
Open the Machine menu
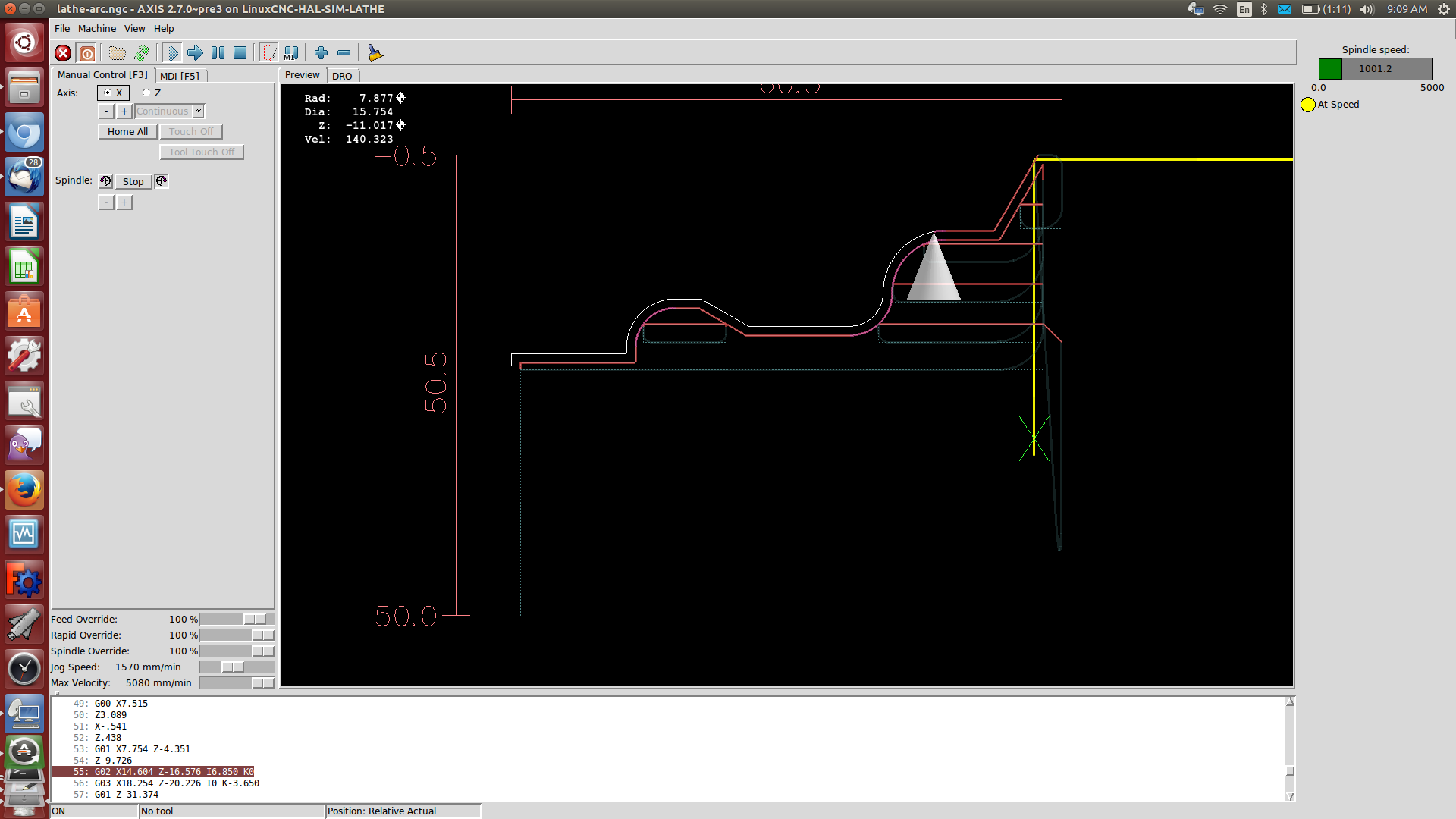(97, 28)
